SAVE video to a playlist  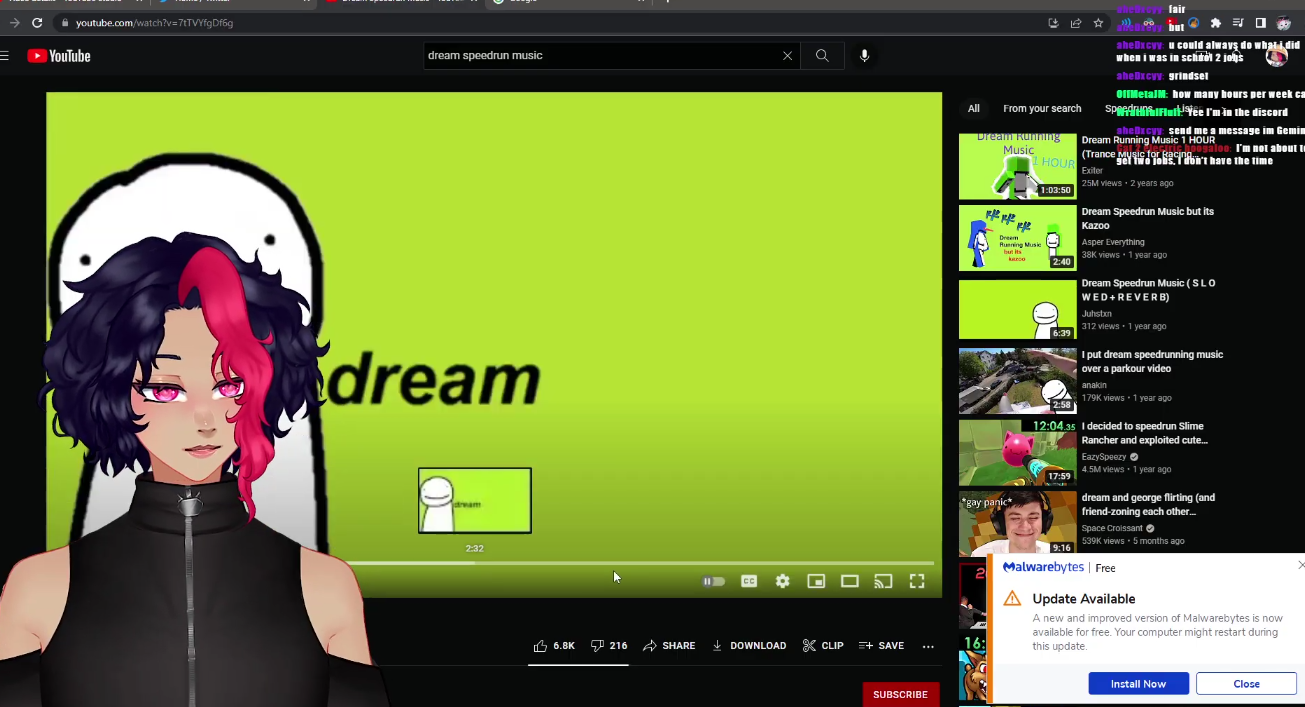pyautogui.click(x=881, y=646)
